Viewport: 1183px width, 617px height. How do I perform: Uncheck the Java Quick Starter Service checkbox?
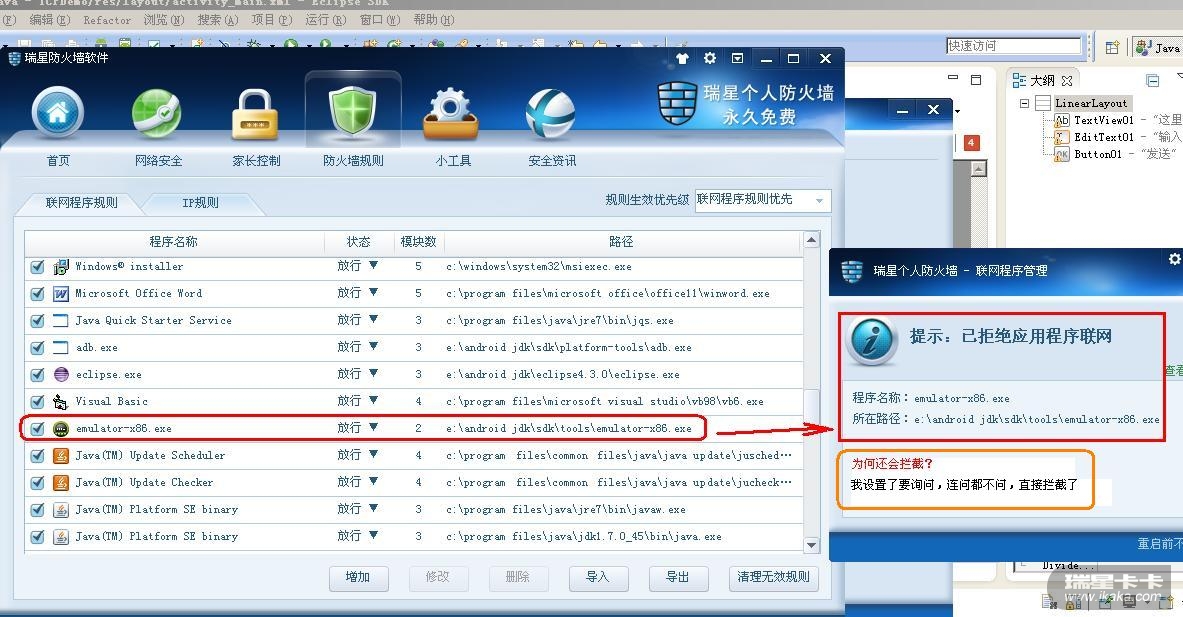pos(37,321)
